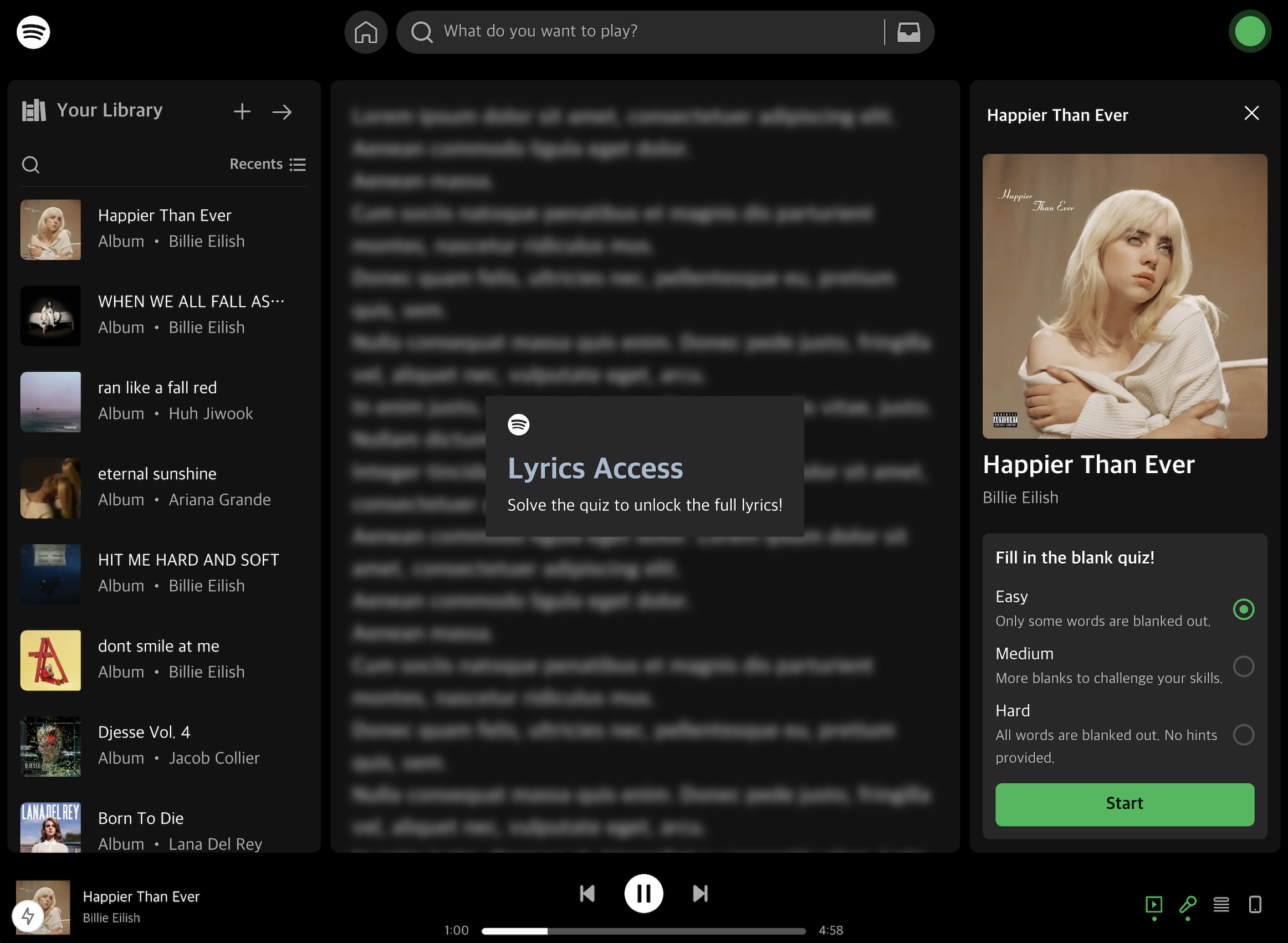Screen dimensions: 1288x943
Task: Open the play queue icon
Action: [x=1221, y=905]
